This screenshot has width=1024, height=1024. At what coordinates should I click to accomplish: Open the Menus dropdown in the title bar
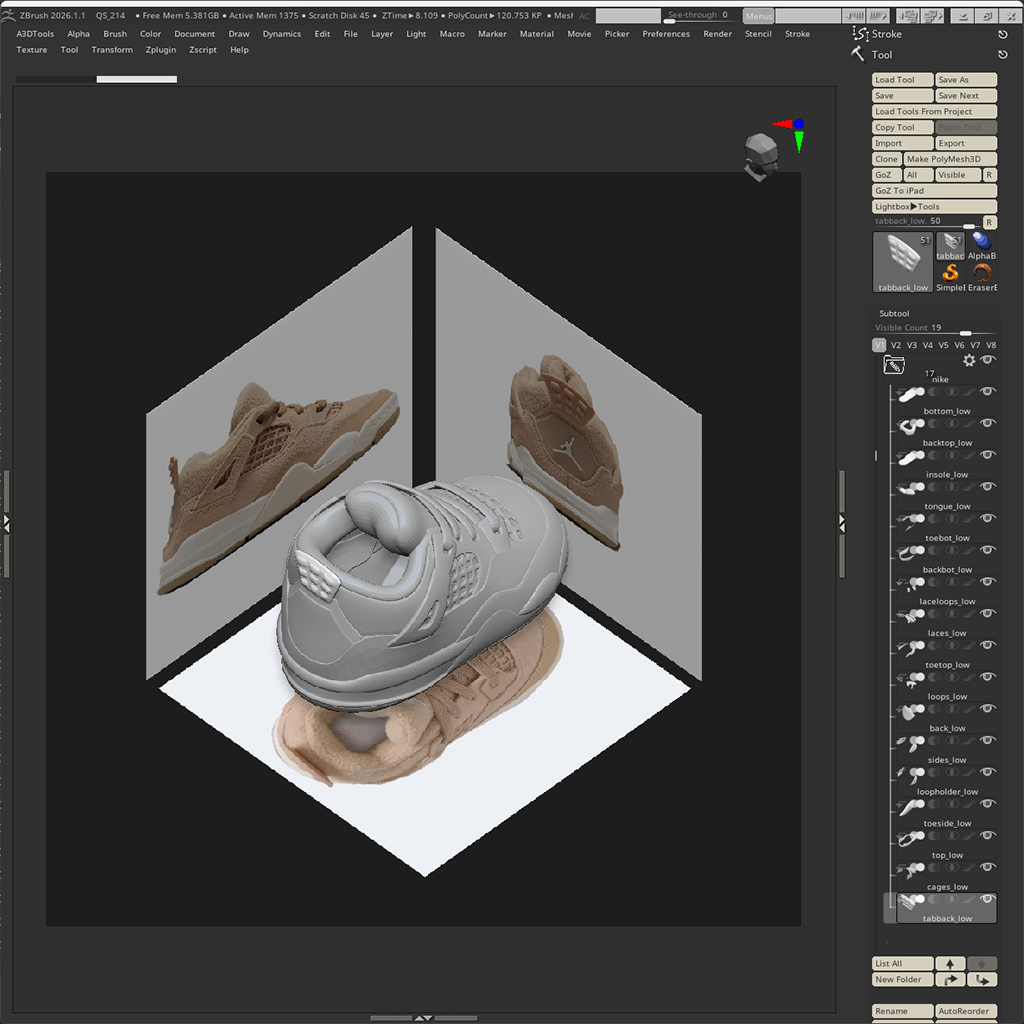pyautogui.click(x=758, y=15)
